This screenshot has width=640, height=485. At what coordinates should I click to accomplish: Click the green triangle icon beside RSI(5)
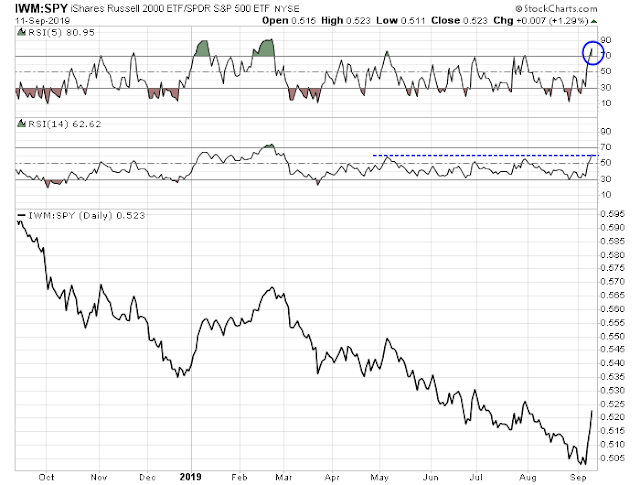click(21, 32)
